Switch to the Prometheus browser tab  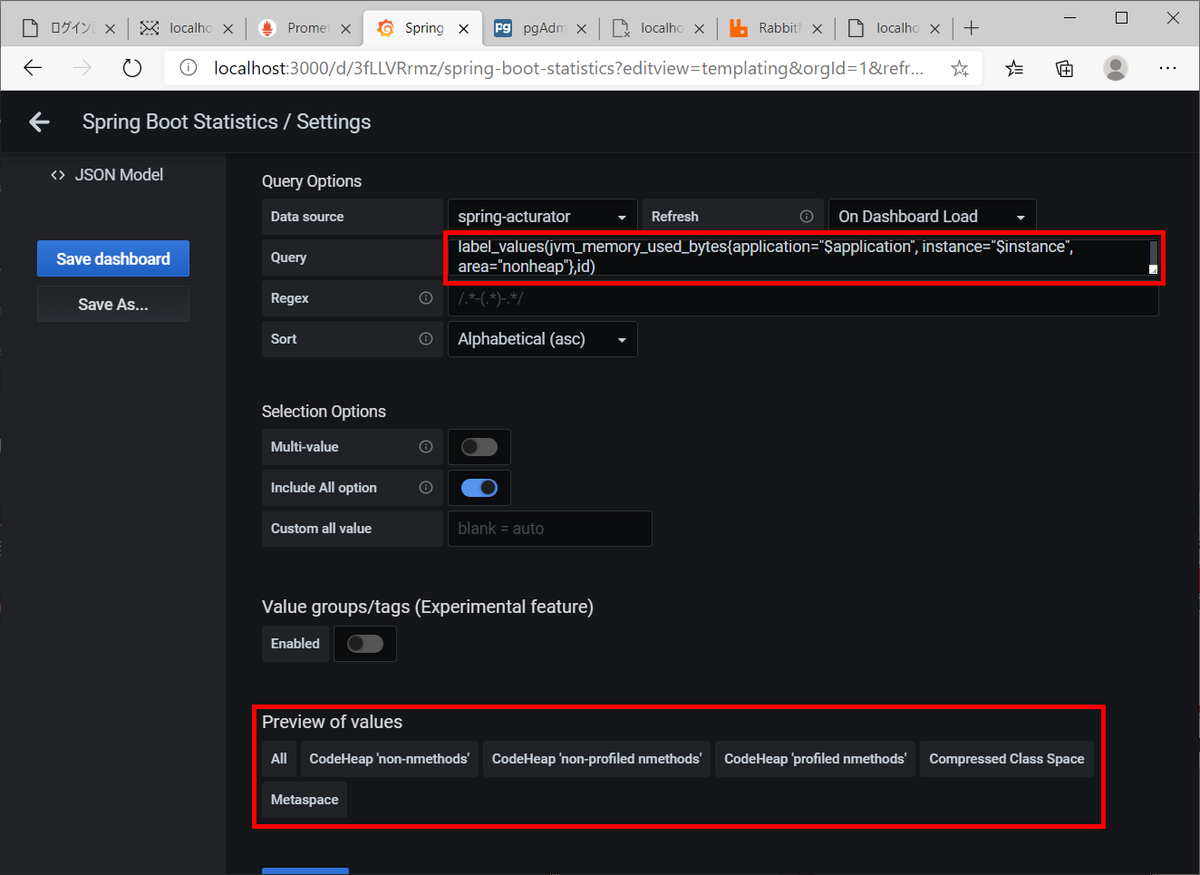(304, 28)
